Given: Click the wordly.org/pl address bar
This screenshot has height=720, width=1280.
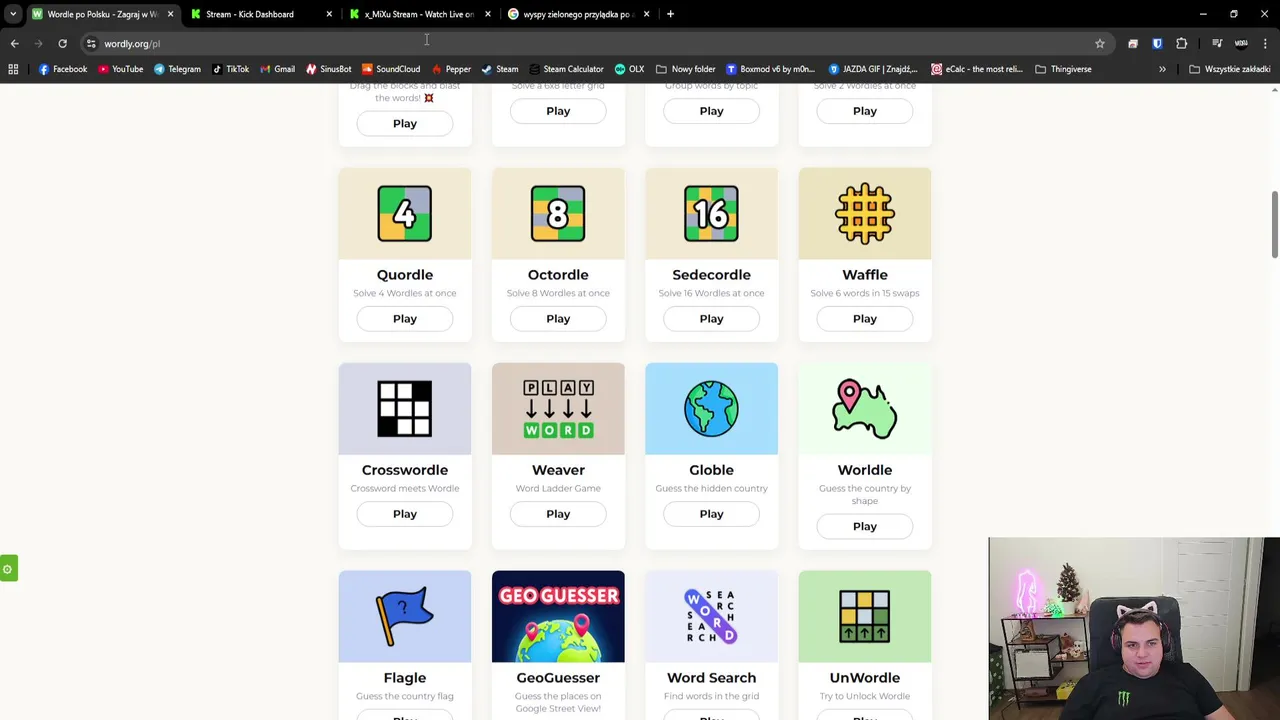Looking at the screenshot, I should [595, 43].
